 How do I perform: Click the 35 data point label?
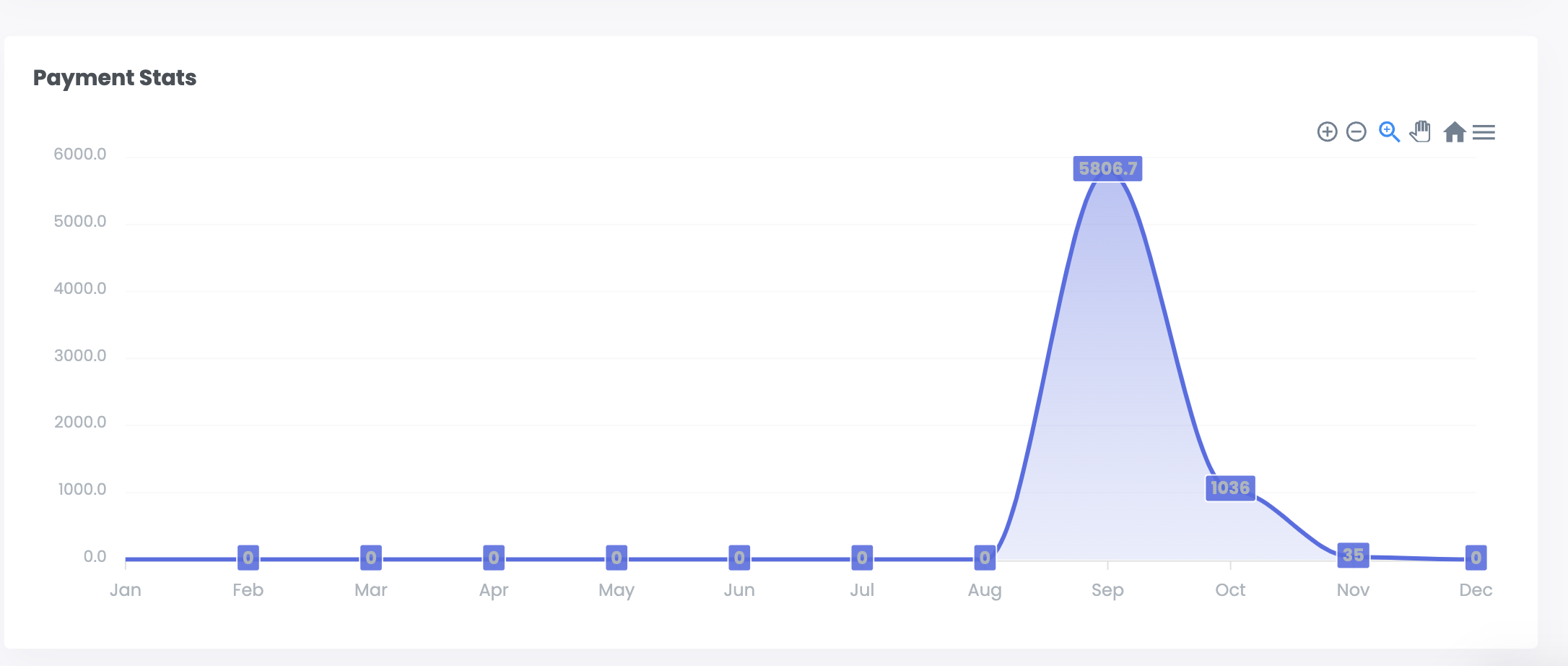coord(1353,555)
